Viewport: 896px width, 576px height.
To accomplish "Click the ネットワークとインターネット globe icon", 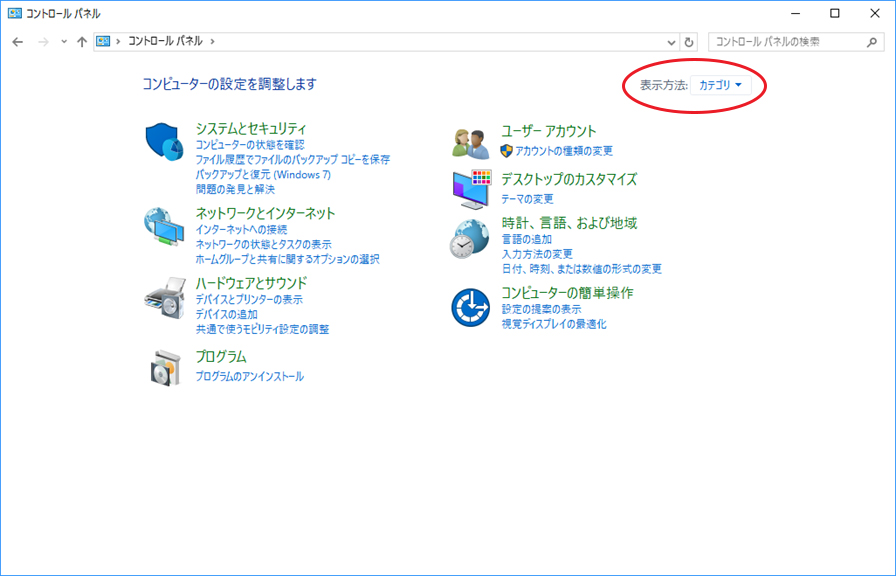I will pos(165,227).
